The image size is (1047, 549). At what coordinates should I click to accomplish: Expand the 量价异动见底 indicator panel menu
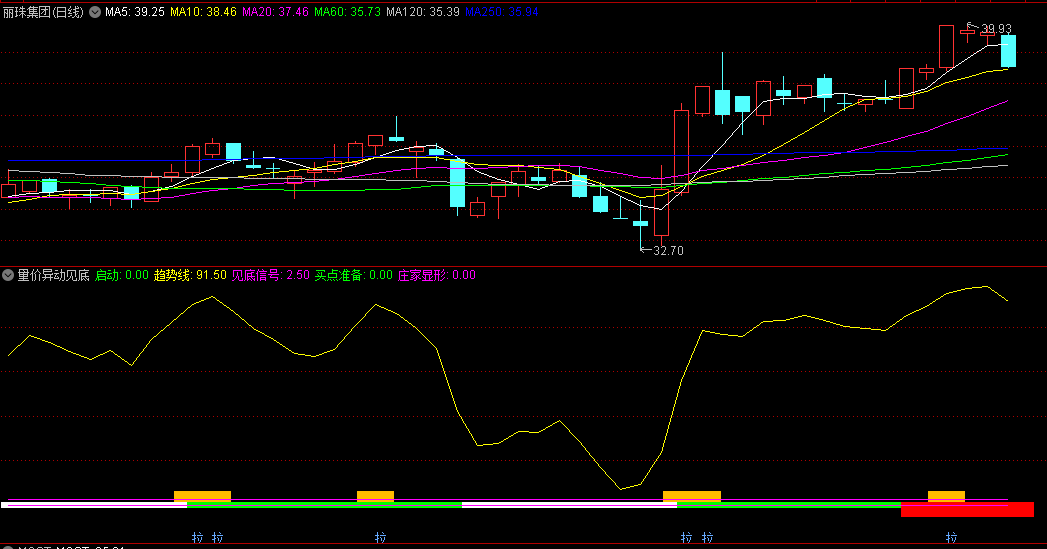8,275
